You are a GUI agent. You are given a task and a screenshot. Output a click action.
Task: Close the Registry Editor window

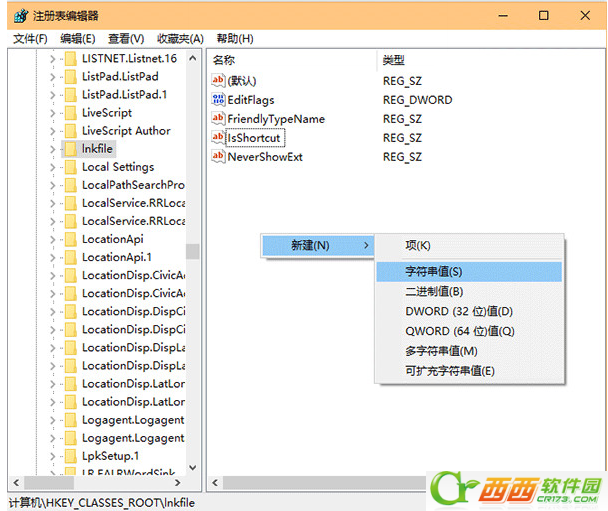(585, 16)
